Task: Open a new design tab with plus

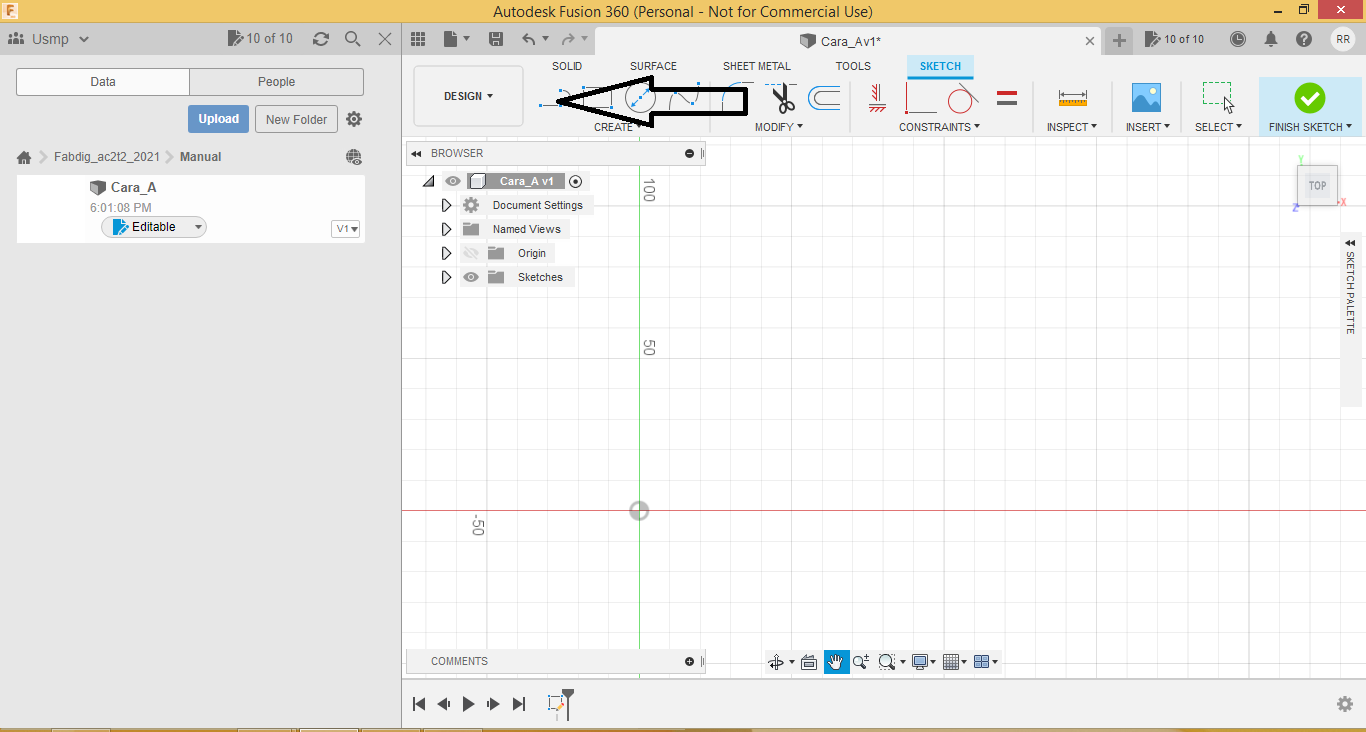Action: pyautogui.click(x=1119, y=40)
